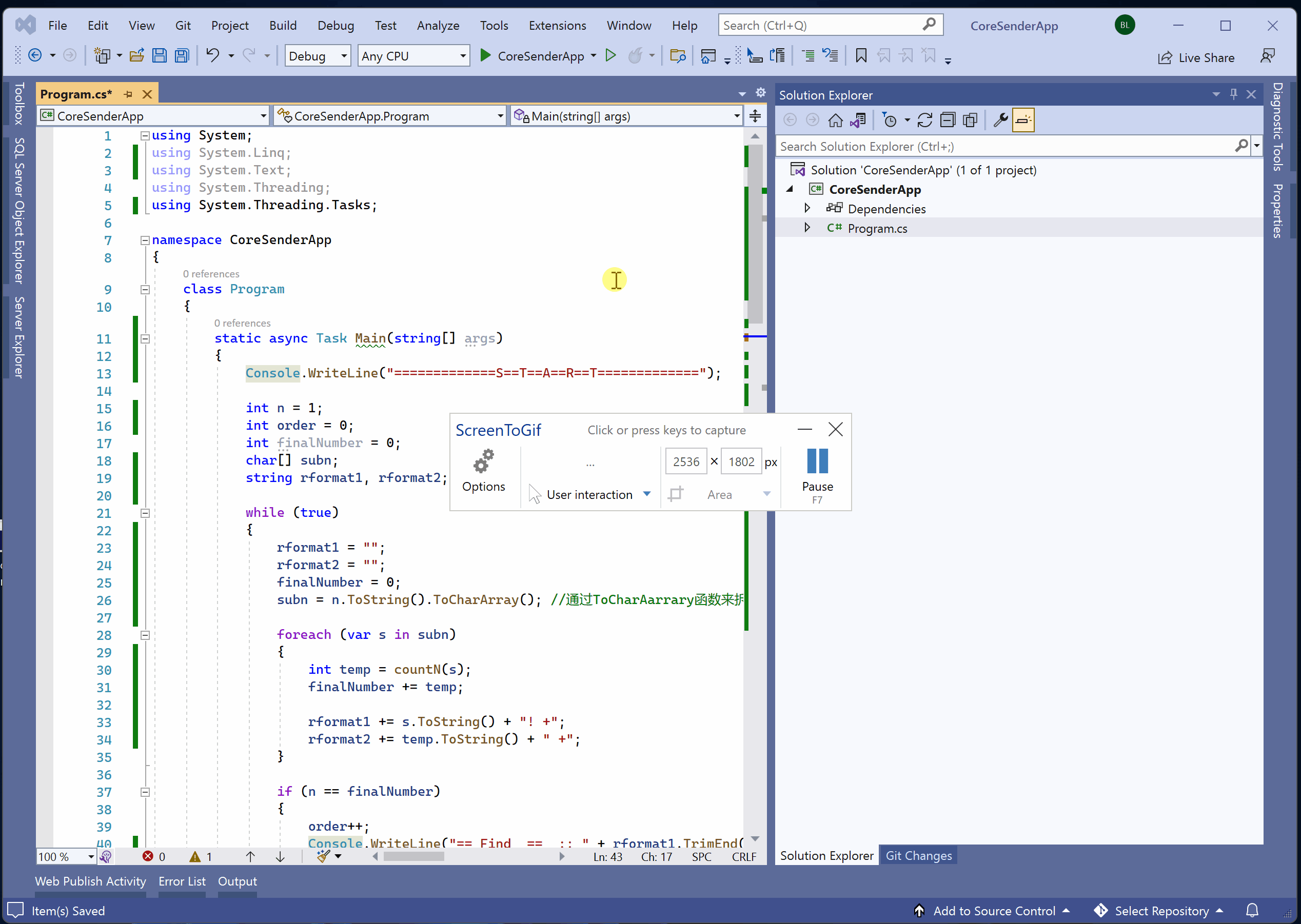Image resolution: width=1301 pixels, height=924 pixels.
Task: Click the Sync with Active Document icon
Action: (x=925, y=120)
